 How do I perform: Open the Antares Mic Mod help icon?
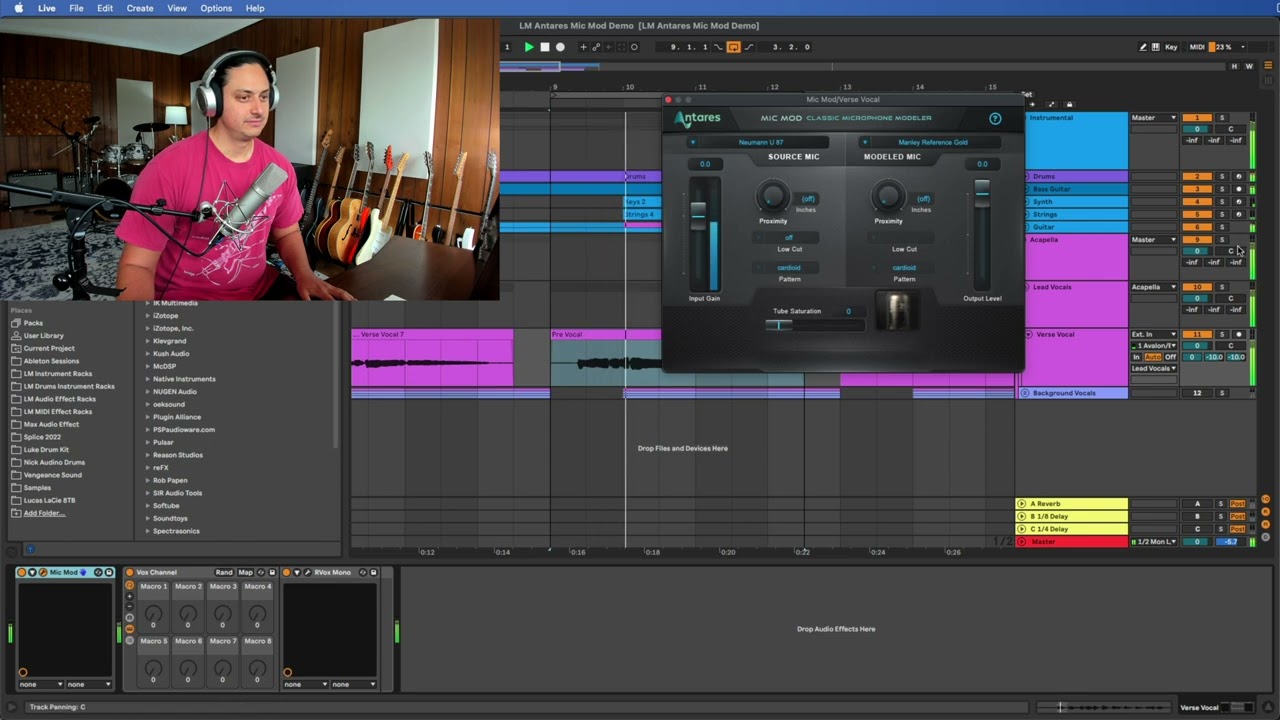point(995,118)
